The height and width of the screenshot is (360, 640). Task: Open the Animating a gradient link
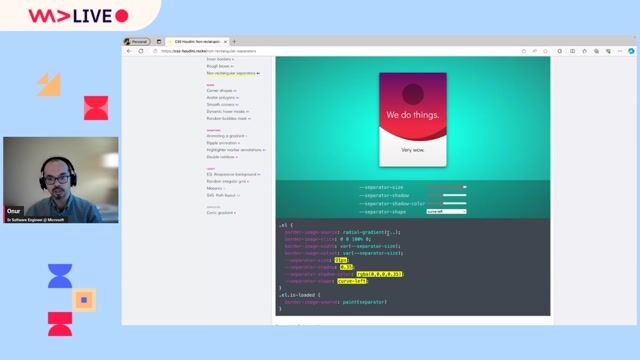click(x=227, y=136)
